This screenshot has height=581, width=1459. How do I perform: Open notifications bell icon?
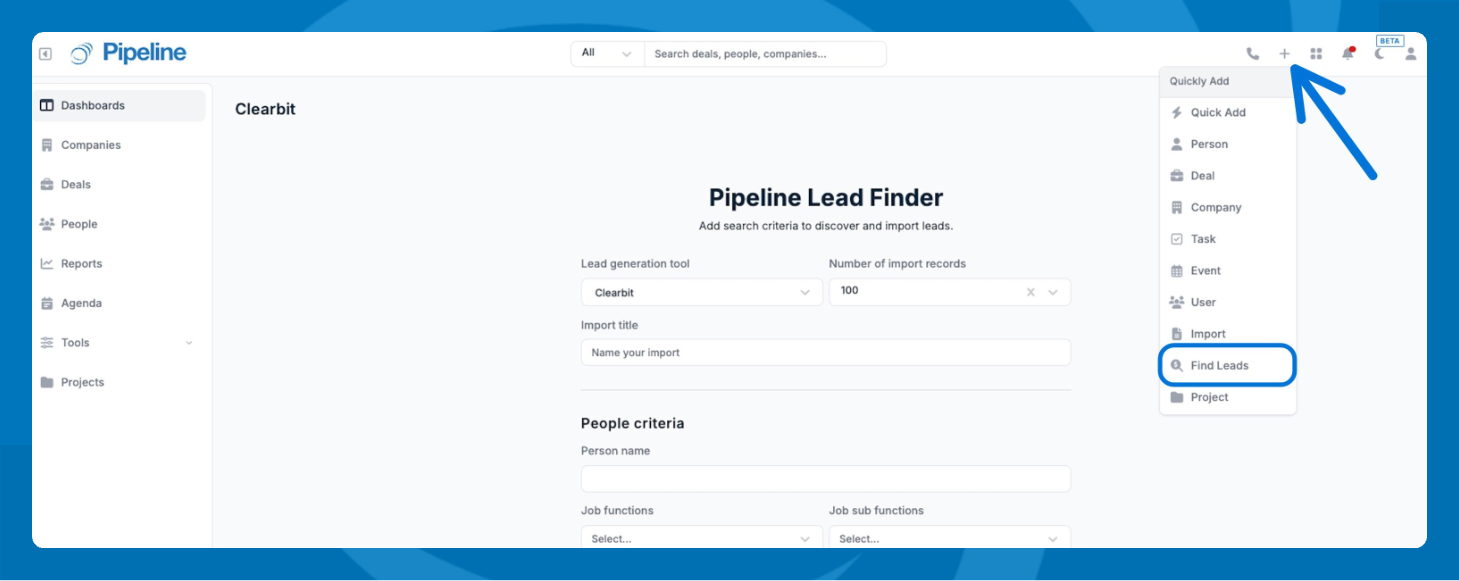point(1347,54)
